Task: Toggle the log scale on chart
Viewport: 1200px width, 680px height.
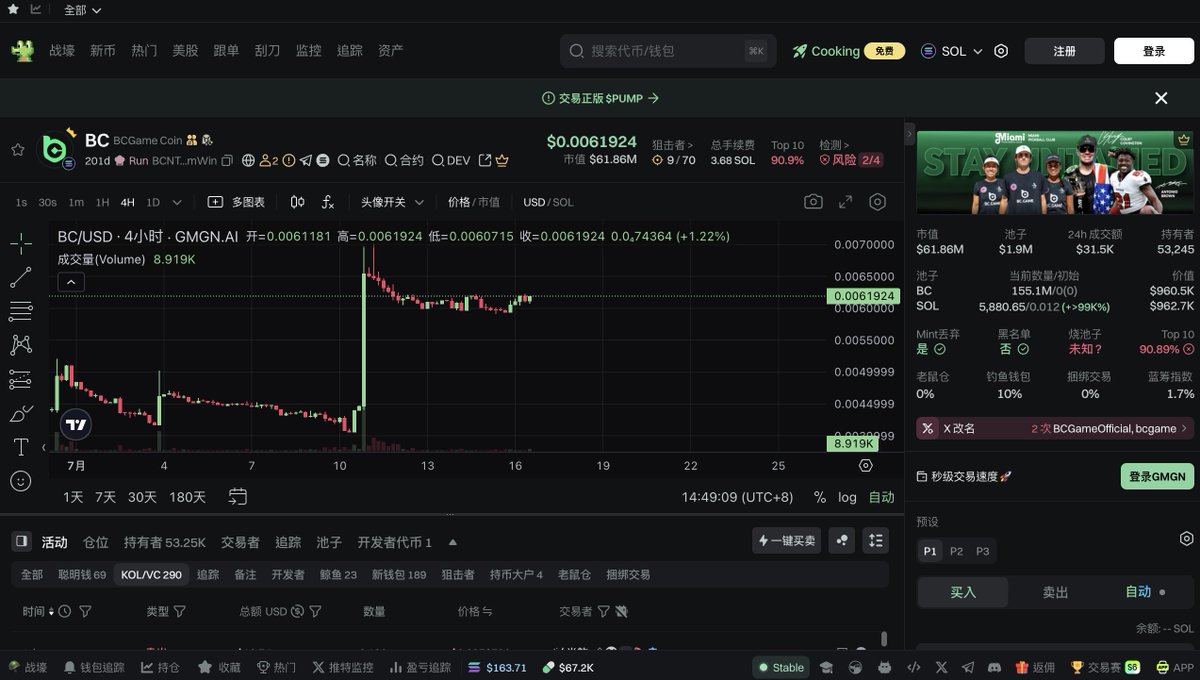Action: [x=847, y=497]
